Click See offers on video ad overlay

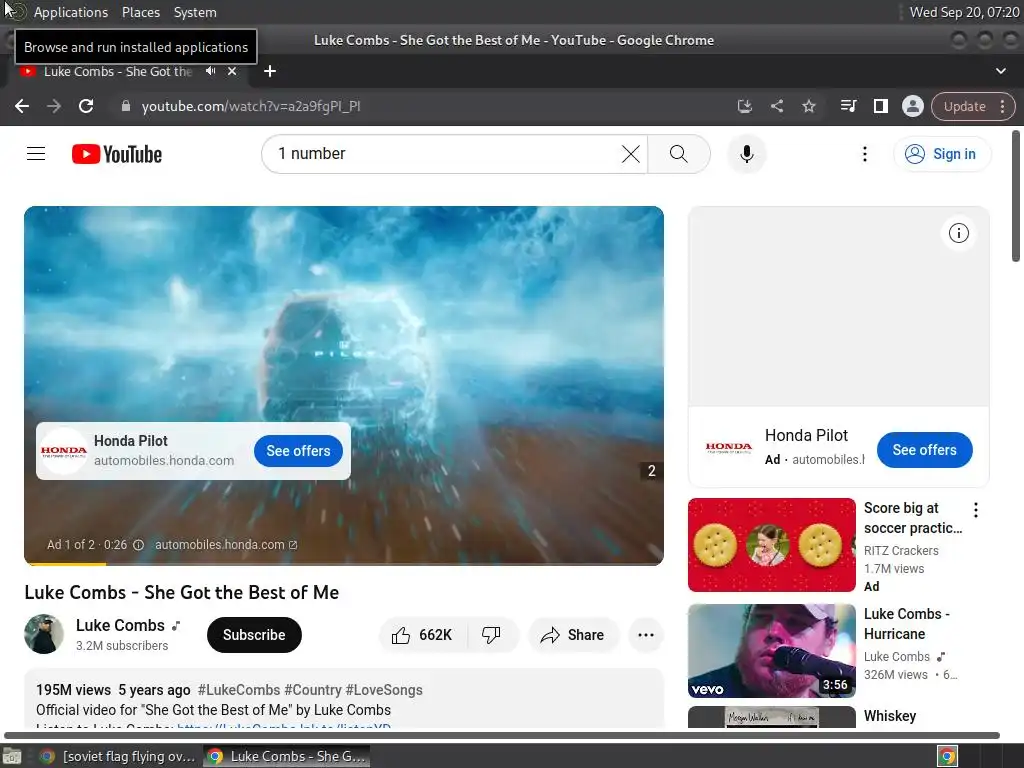(298, 451)
